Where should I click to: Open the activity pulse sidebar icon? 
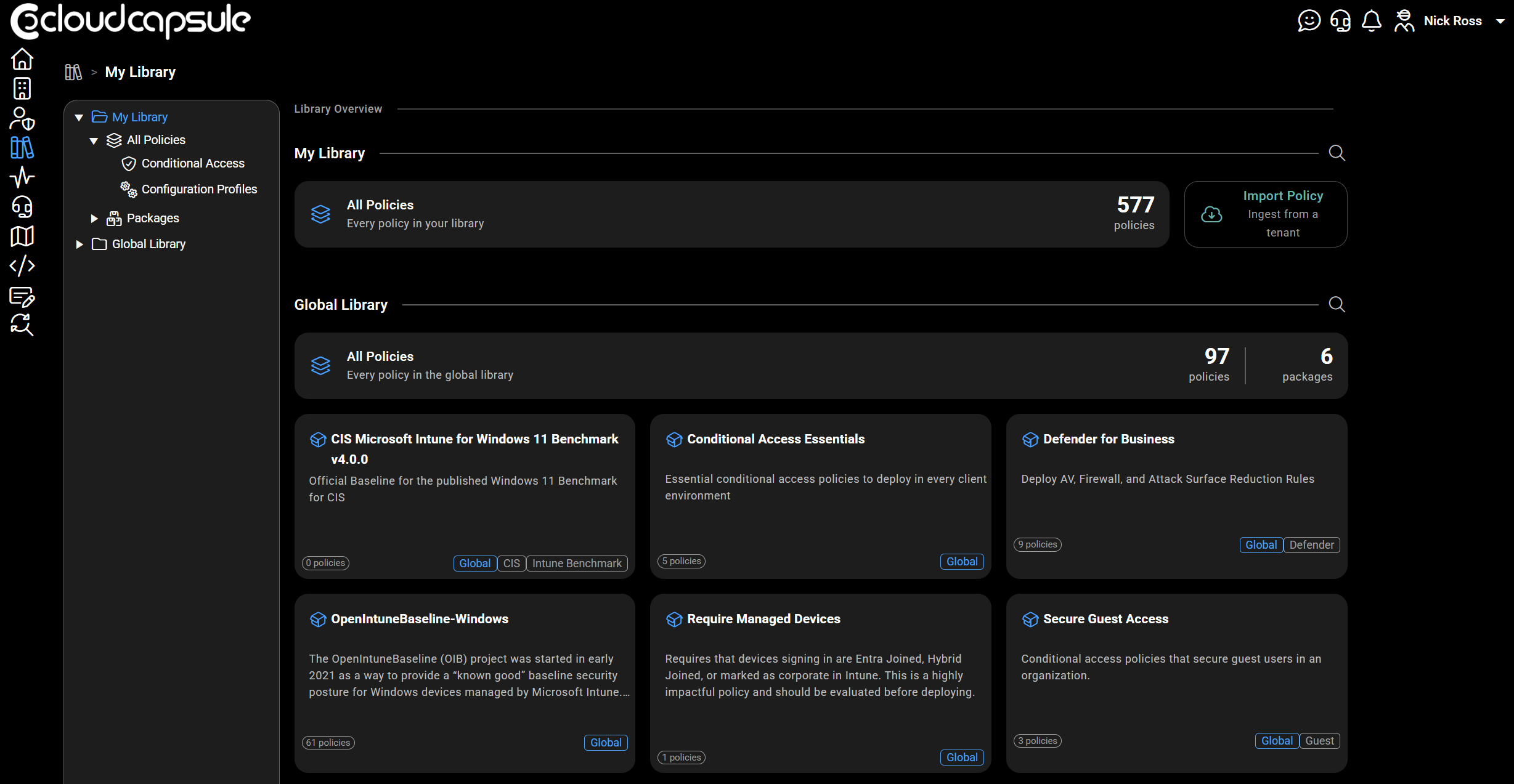pos(22,177)
